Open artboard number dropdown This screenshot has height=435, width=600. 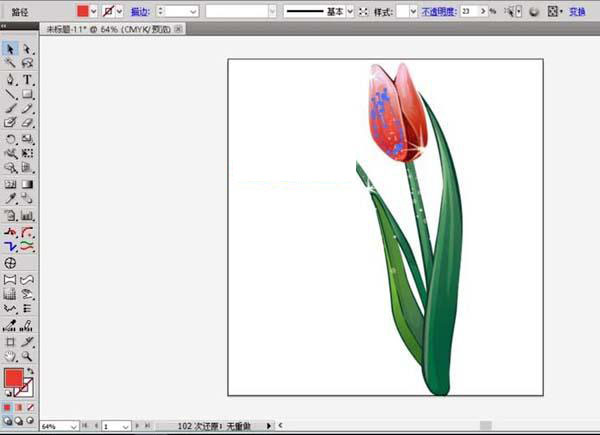tap(126, 426)
